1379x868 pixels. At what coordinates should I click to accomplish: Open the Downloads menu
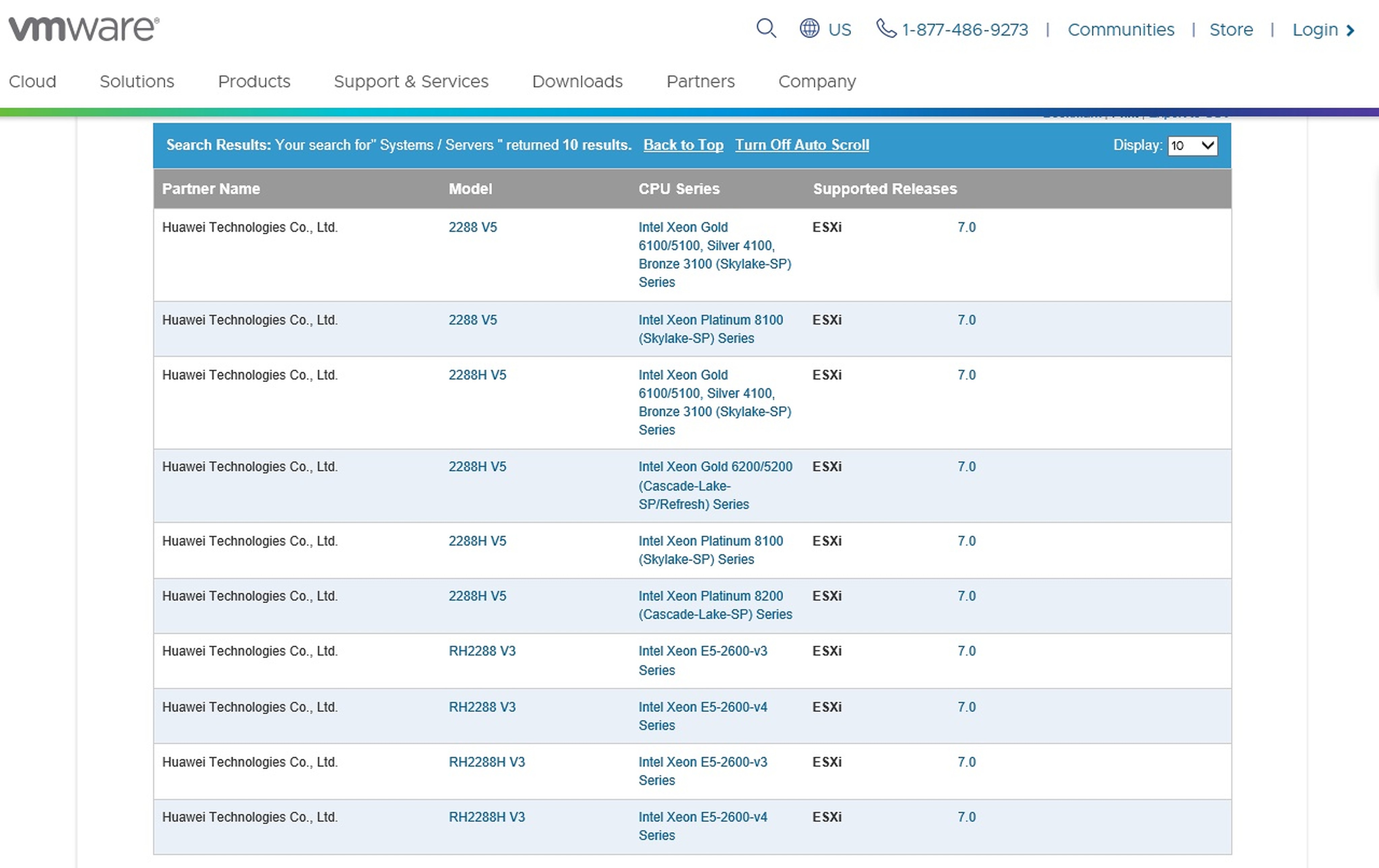(577, 81)
